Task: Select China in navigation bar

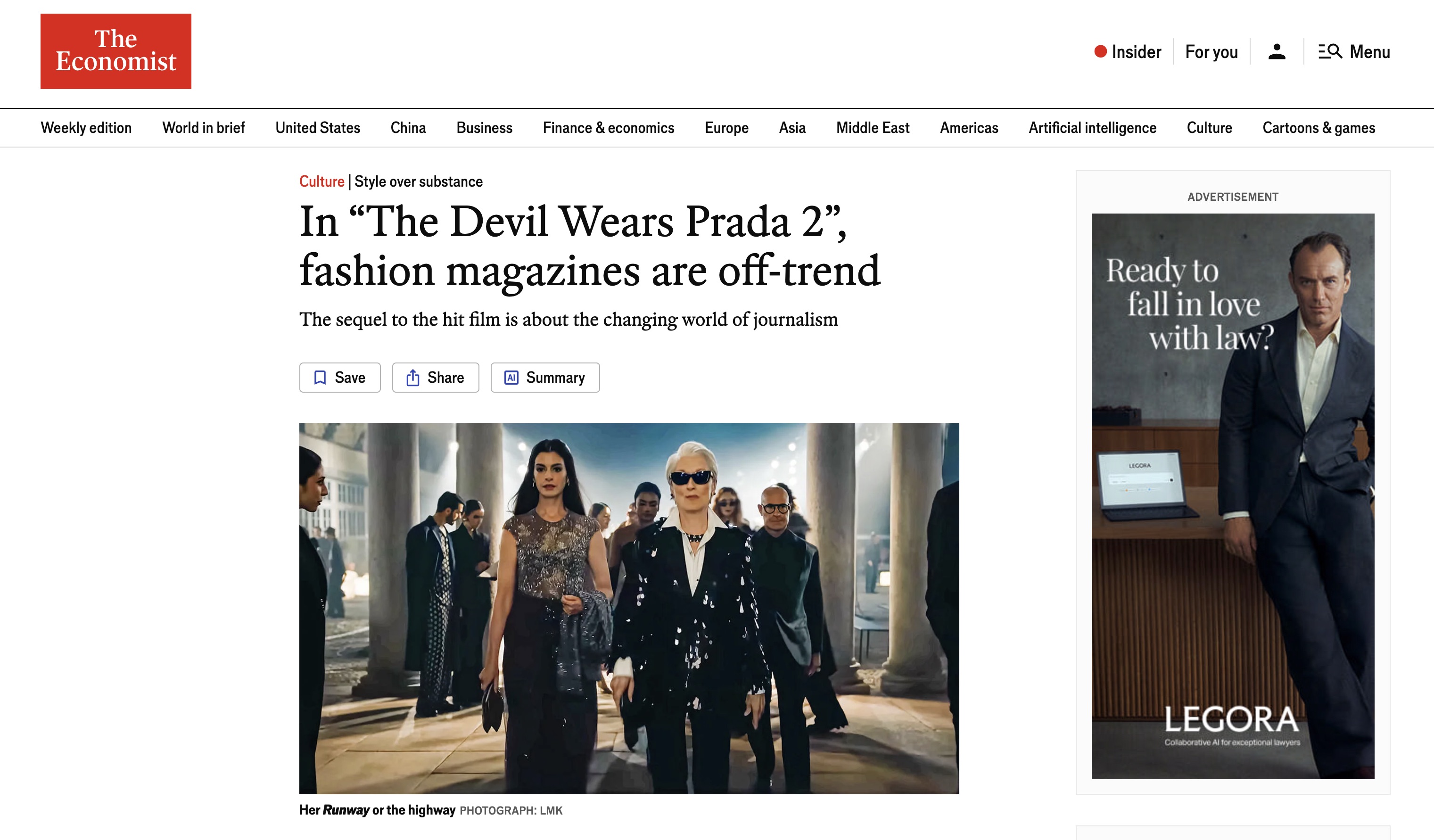Action: [408, 128]
